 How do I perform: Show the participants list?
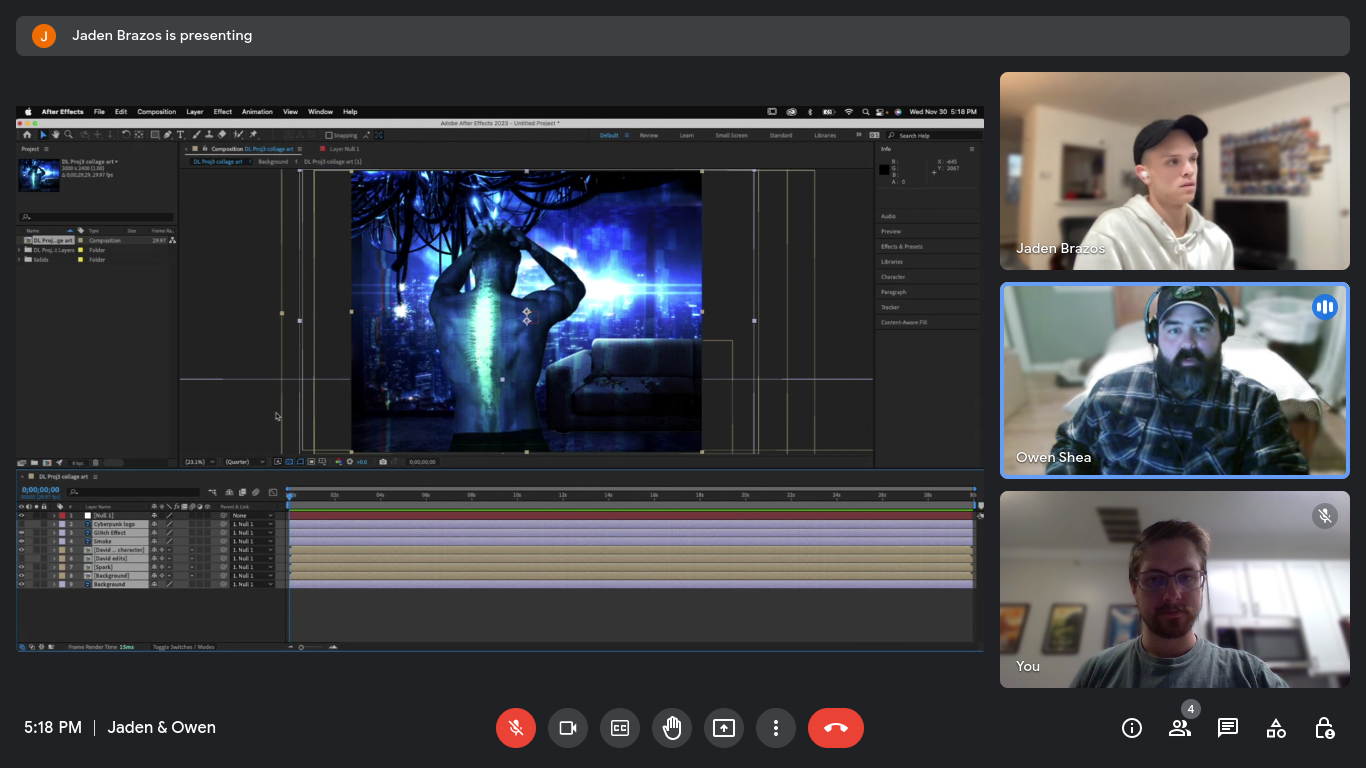1180,728
